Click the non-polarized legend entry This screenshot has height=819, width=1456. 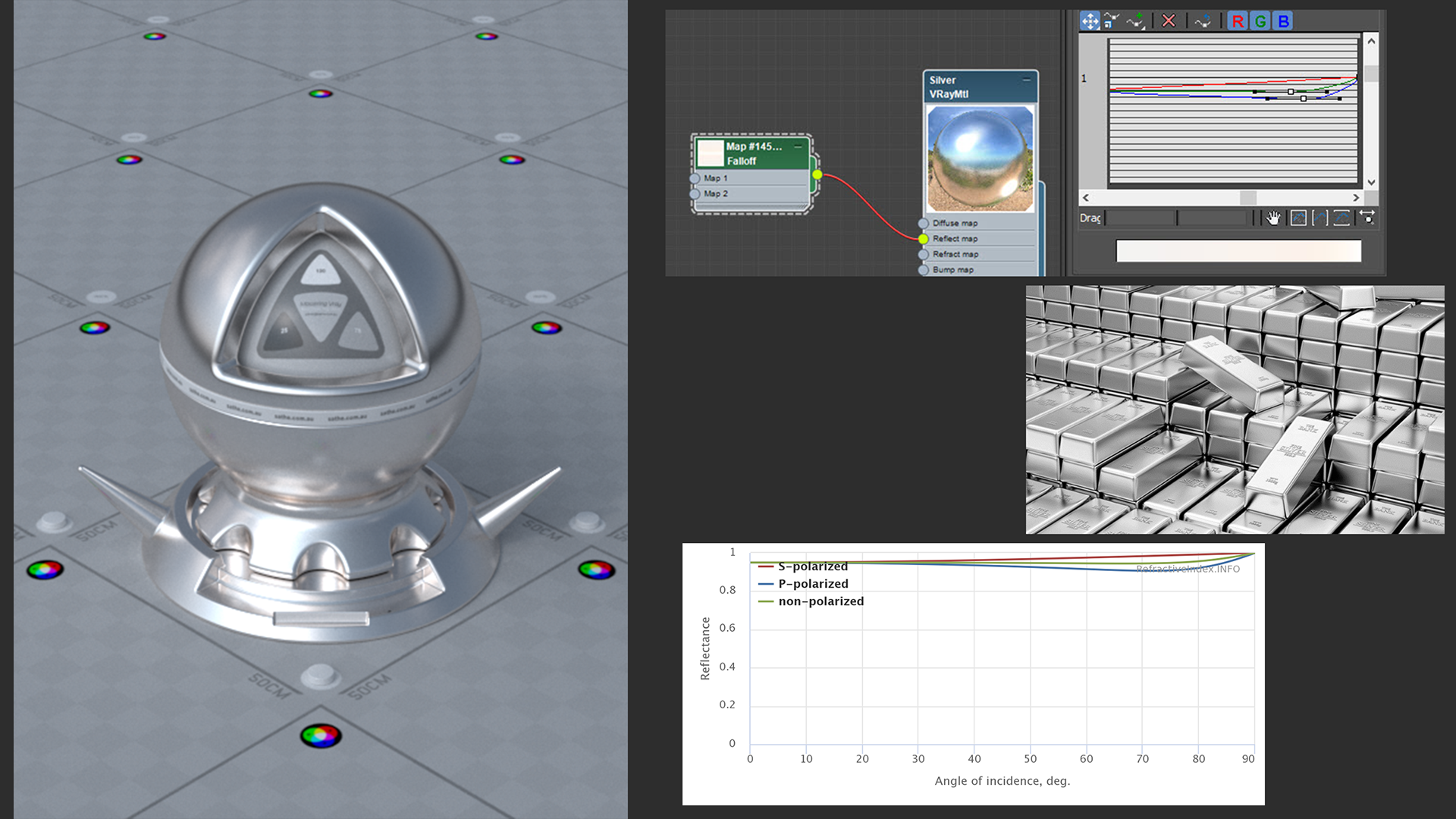[811, 601]
